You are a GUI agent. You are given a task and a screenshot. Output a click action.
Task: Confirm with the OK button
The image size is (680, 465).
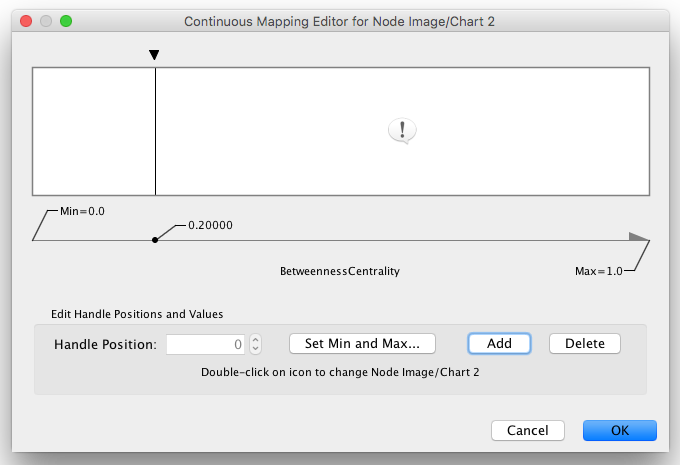click(x=619, y=430)
